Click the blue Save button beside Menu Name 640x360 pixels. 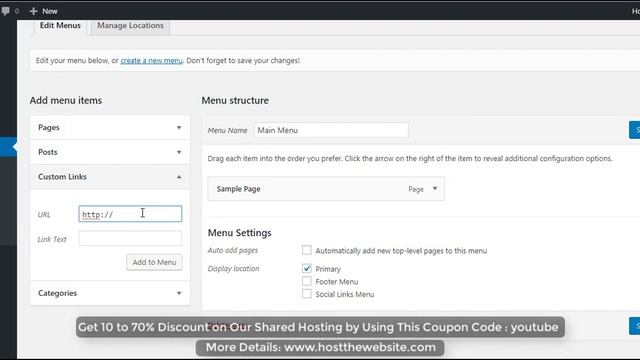[x=634, y=130]
